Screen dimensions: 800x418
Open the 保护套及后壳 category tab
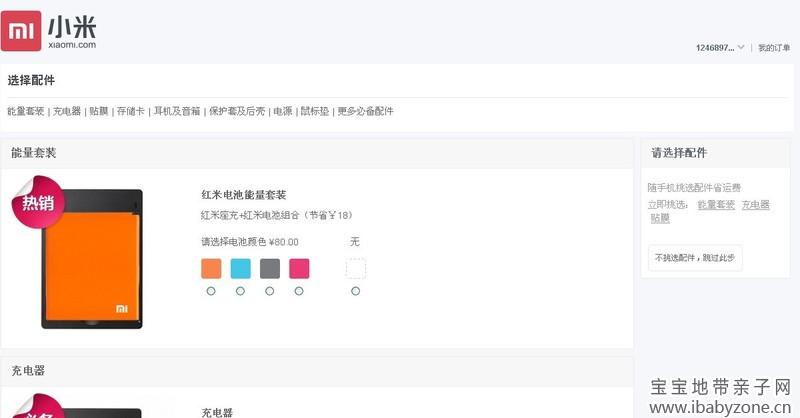point(237,111)
